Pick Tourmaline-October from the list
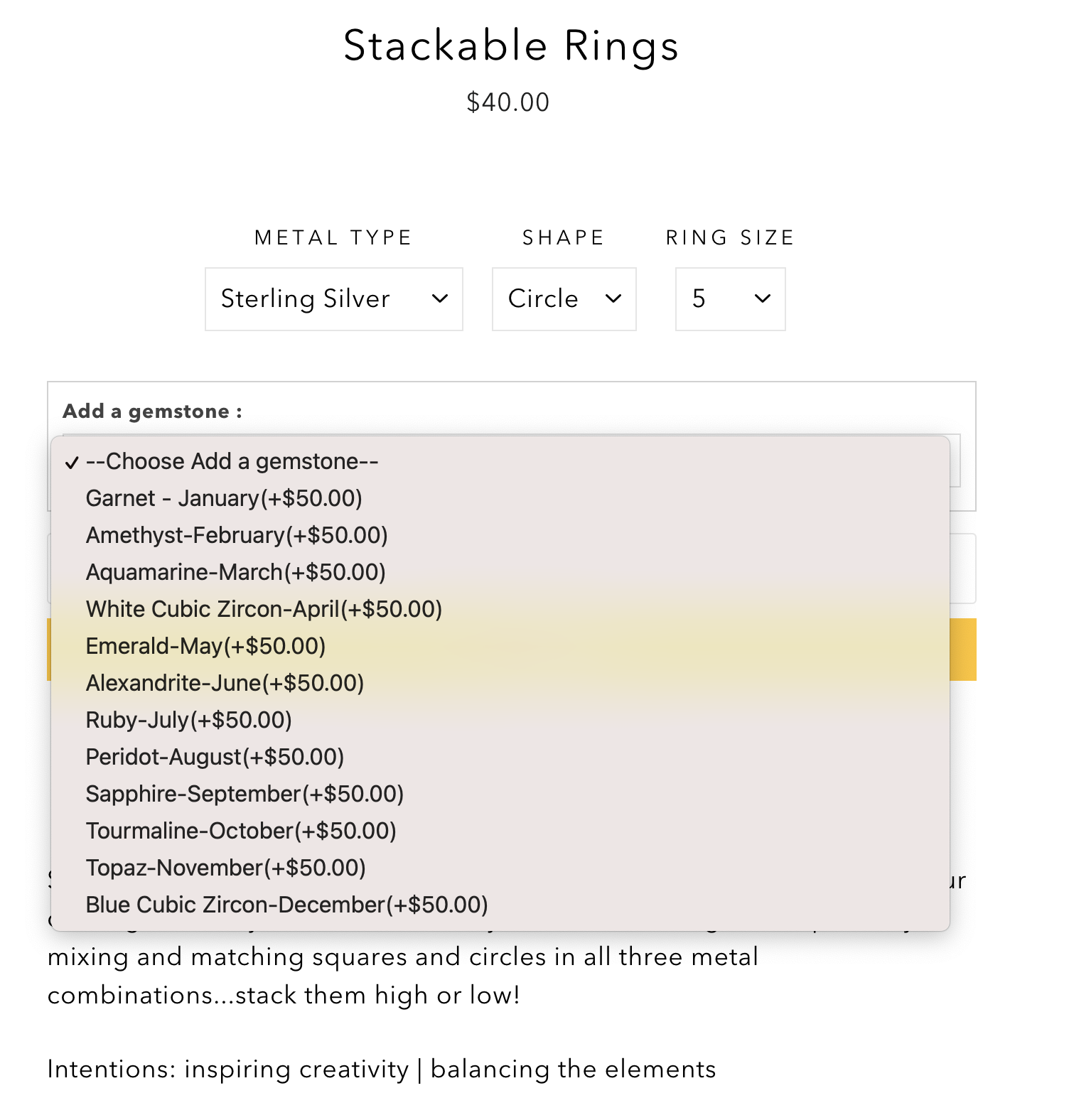The height and width of the screenshot is (1120, 1069). 241,831
